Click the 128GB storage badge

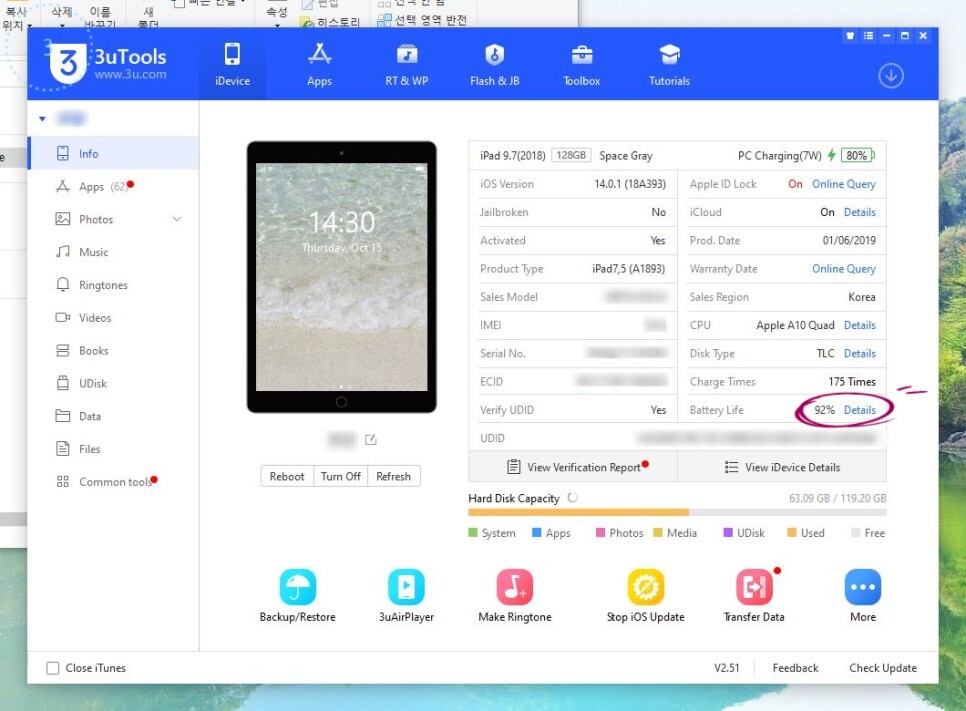pos(571,155)
